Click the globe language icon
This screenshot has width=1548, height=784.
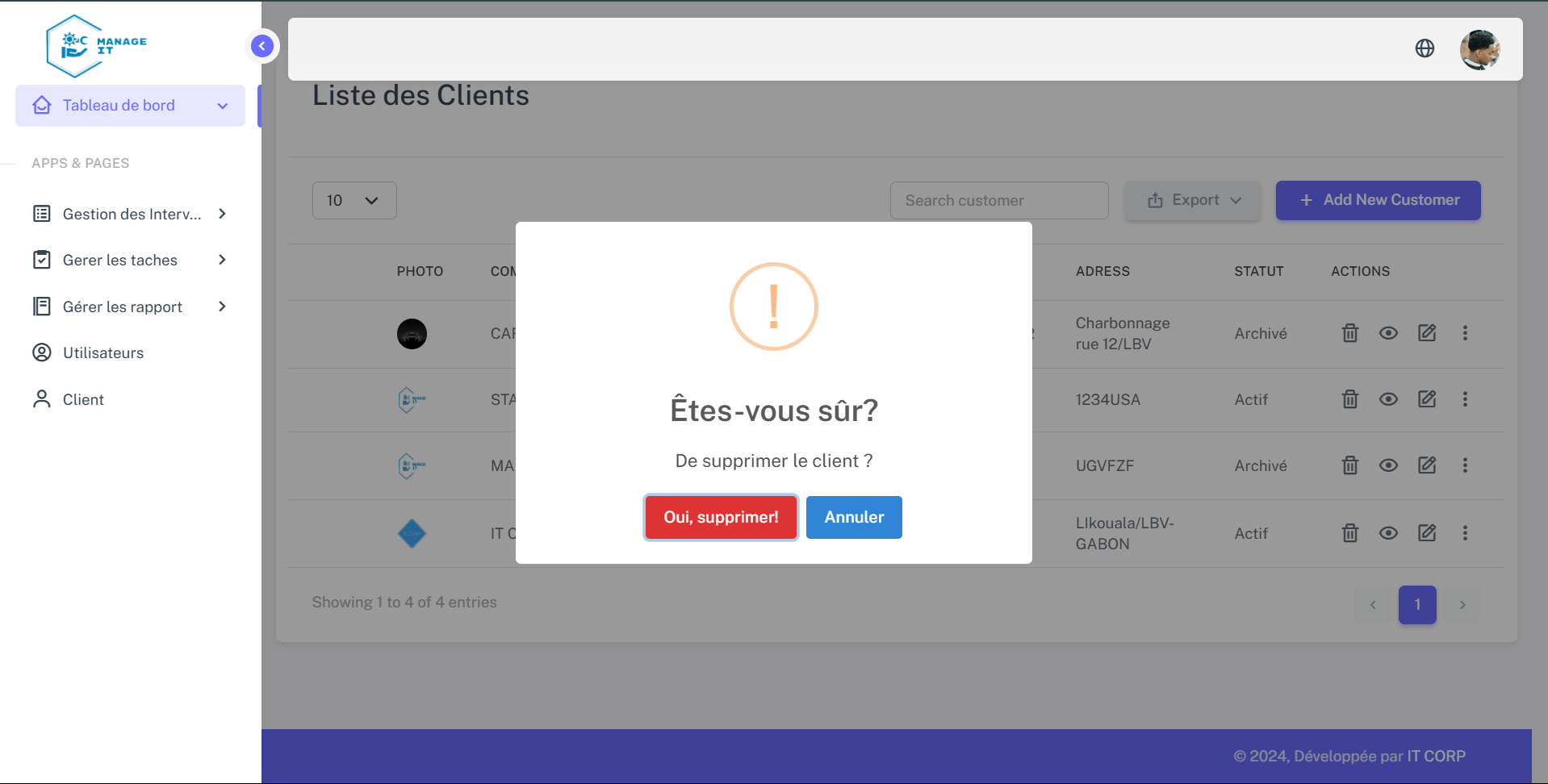(x=1425, y=48)
